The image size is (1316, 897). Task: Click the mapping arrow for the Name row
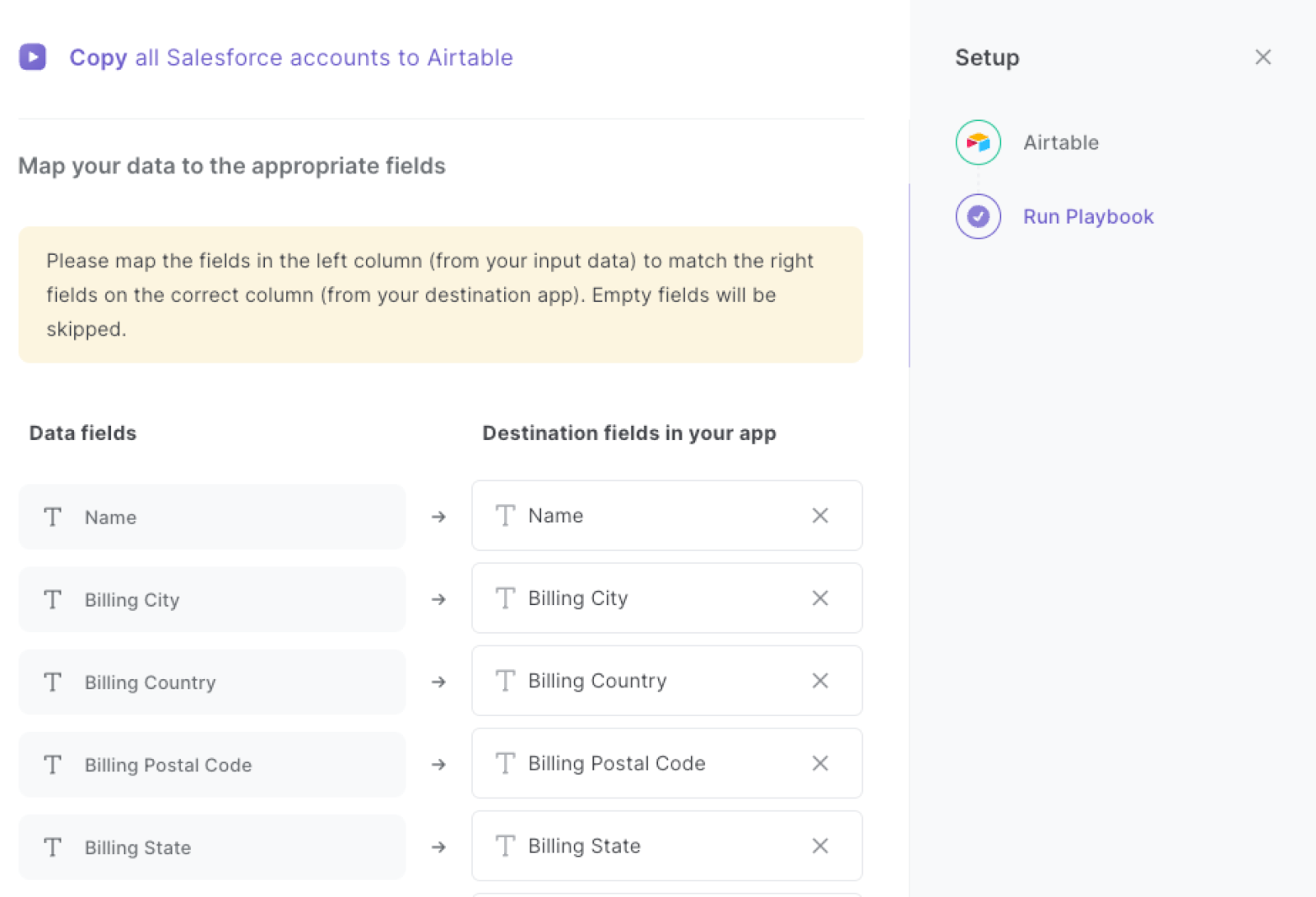(x=438, y=517)
